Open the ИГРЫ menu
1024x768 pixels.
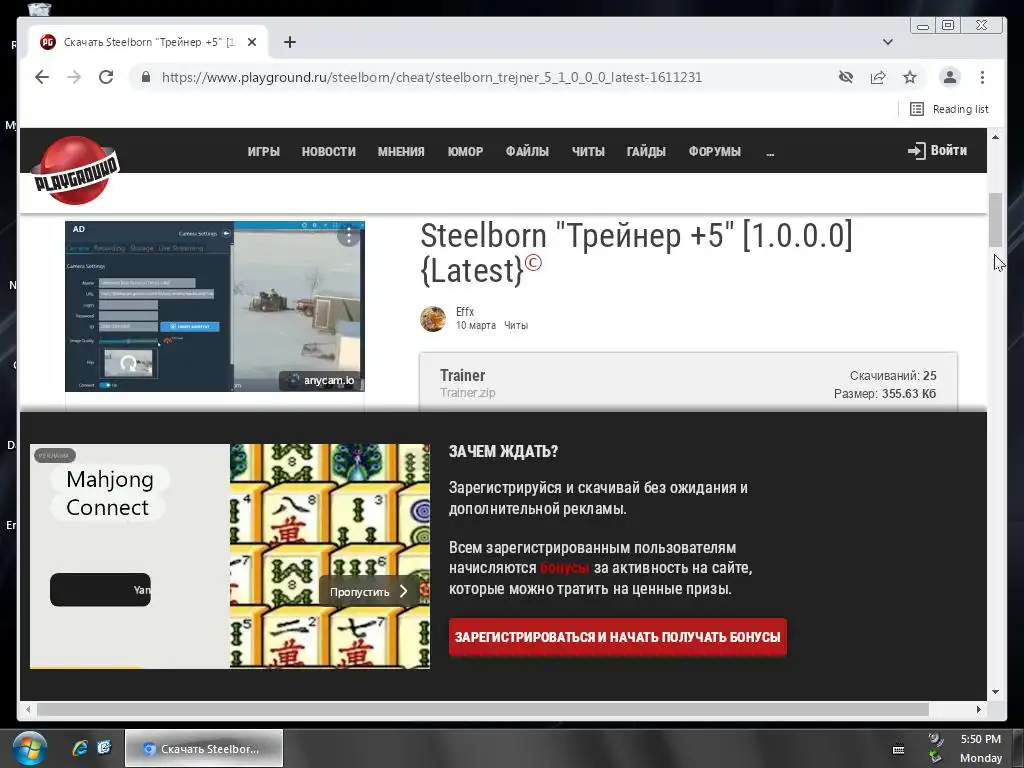pyautogui.click(x=263, y=152)
